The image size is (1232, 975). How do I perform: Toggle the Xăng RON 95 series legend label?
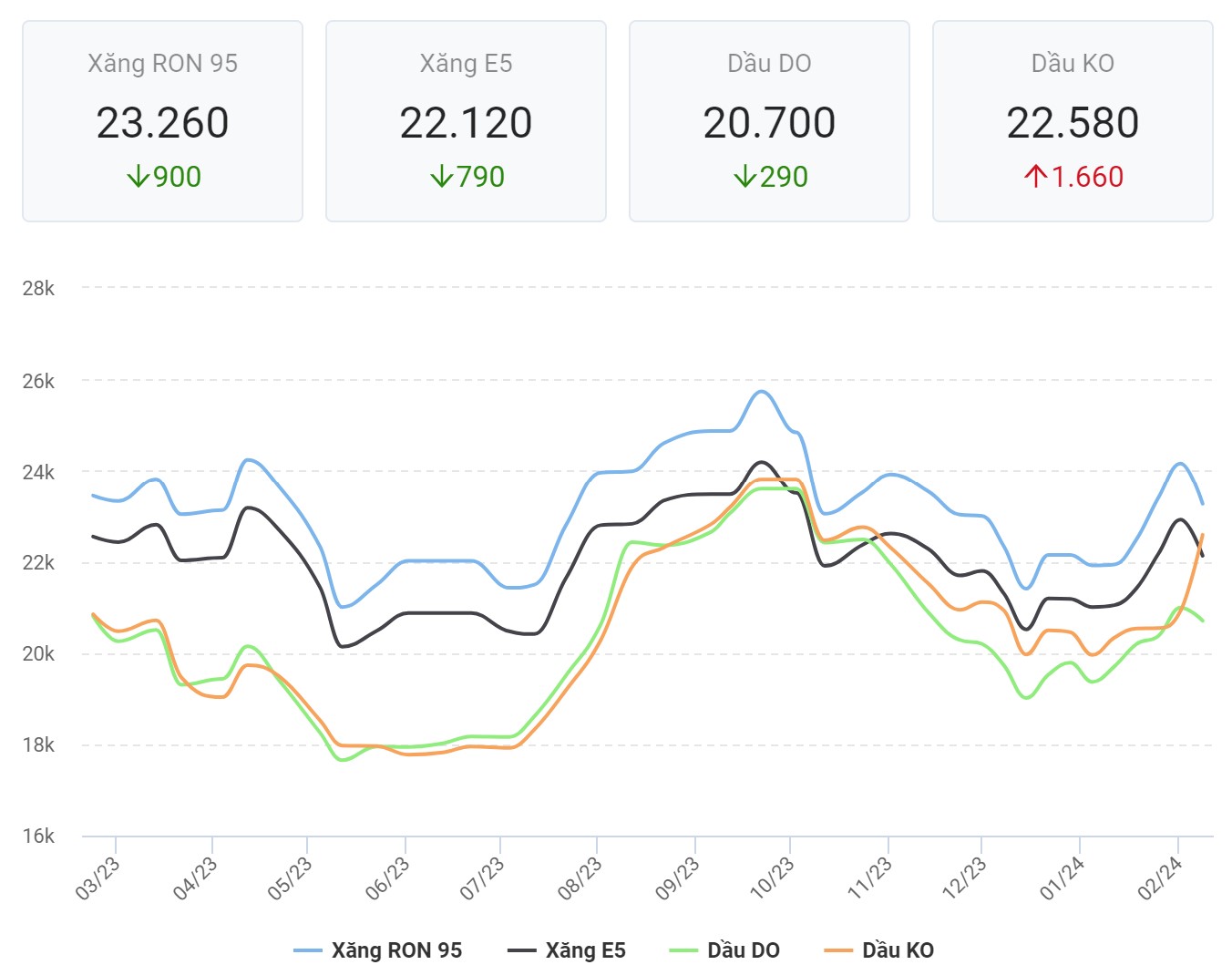(396, 950)
